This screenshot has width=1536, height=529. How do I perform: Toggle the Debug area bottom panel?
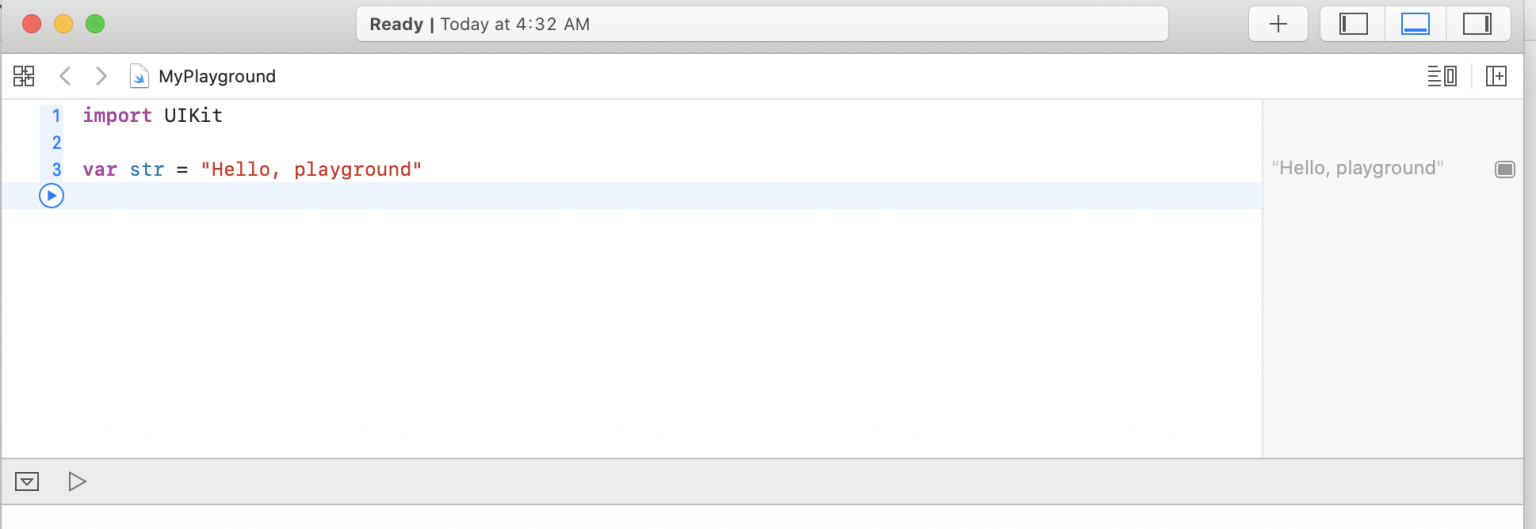(x=1415, y=25)
